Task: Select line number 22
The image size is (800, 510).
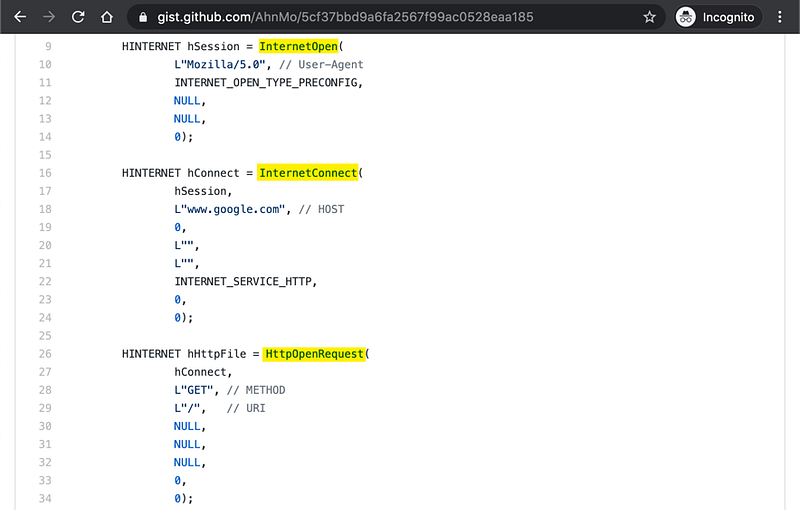Action: [45, 282]
